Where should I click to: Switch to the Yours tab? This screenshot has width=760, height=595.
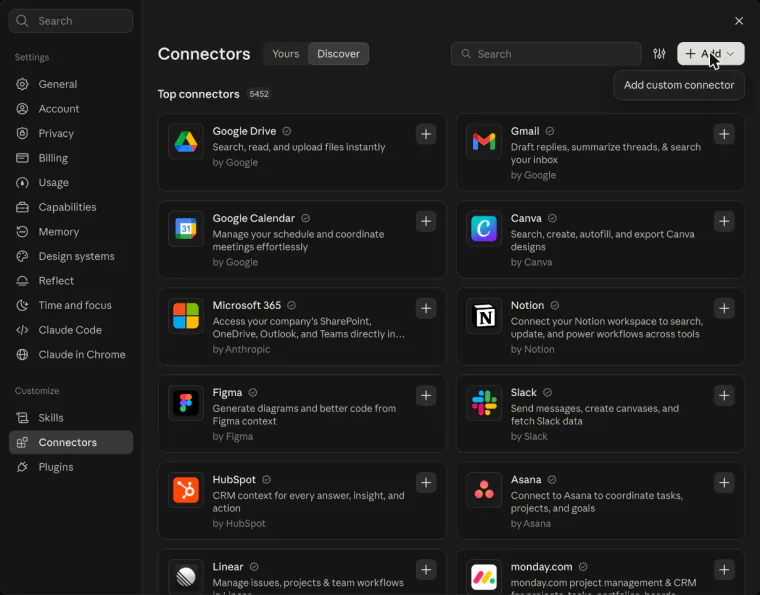click(285, 54)
